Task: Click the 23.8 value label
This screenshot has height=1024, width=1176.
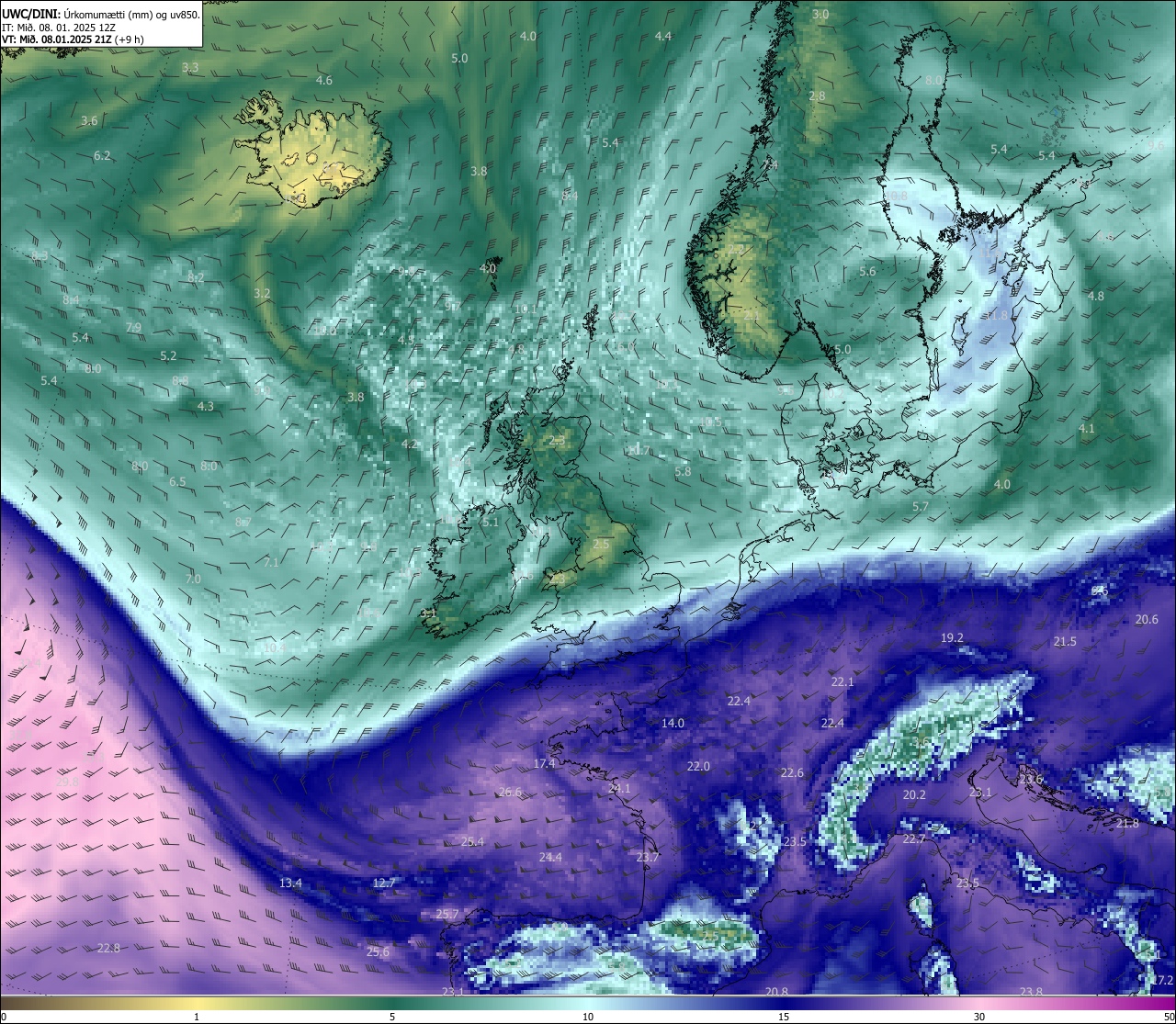Action: pos(1031,991)
